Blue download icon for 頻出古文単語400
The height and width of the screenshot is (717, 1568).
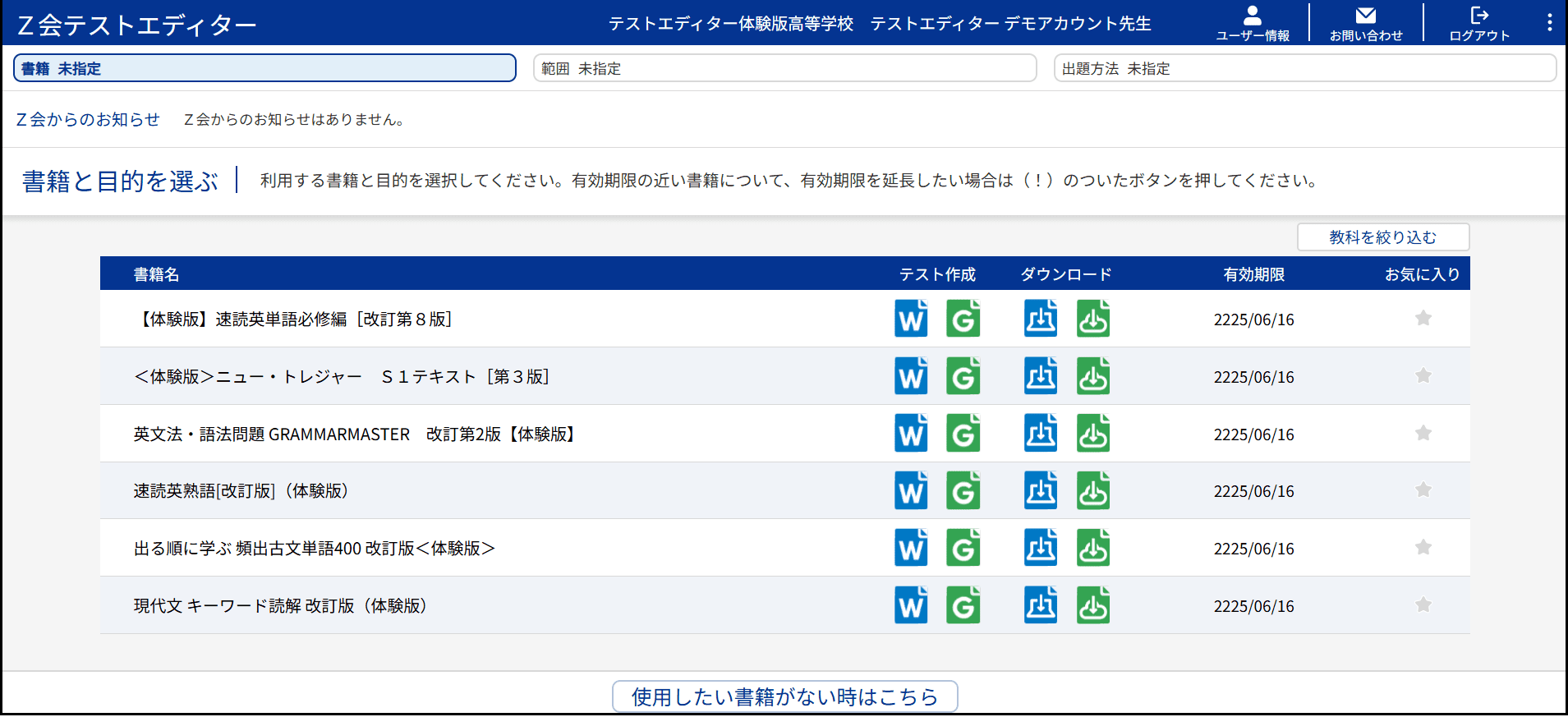(1041, 548)
